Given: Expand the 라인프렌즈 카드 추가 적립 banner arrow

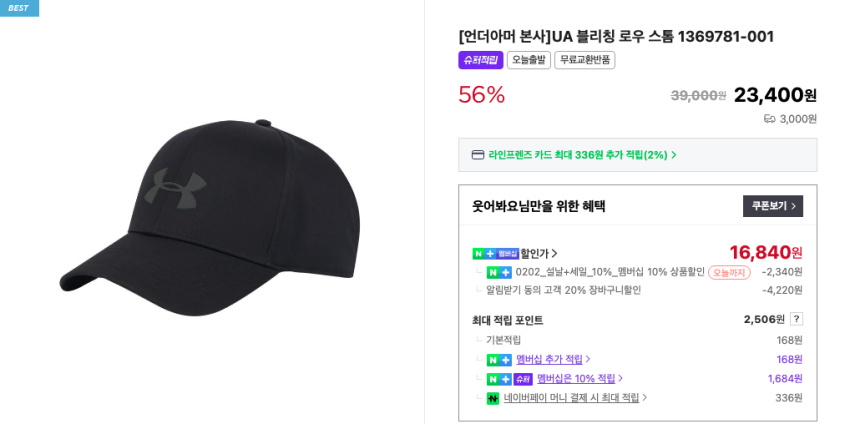Looking at the screenshot, I should pyautogui.click(x=674, y=155).
